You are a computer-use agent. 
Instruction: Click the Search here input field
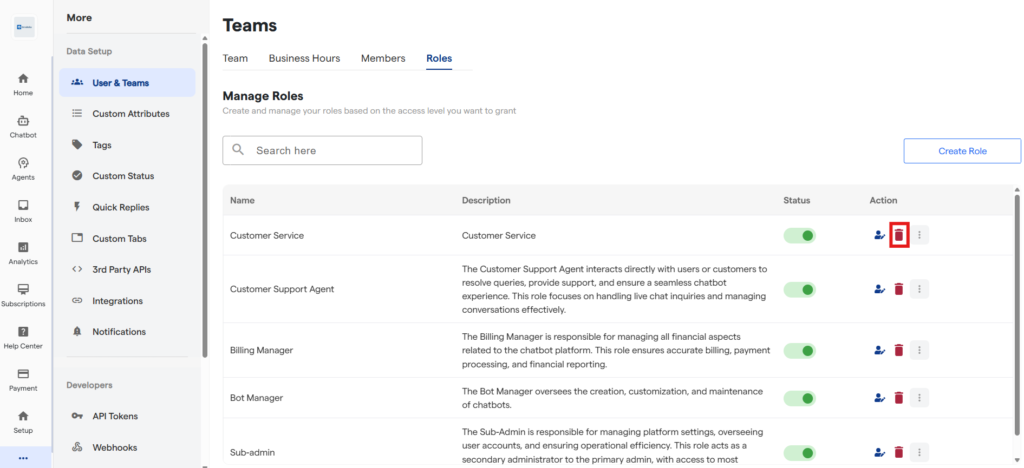(322, 150)
